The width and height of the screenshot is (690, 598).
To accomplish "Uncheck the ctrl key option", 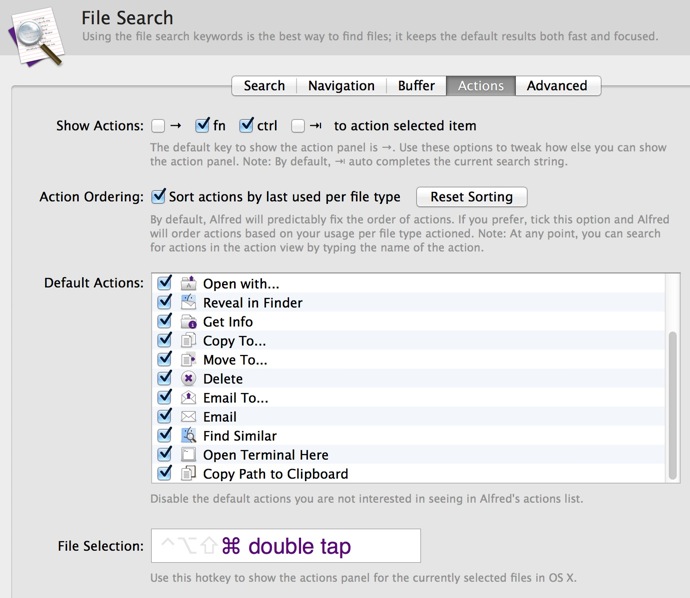I will point(246,125).
